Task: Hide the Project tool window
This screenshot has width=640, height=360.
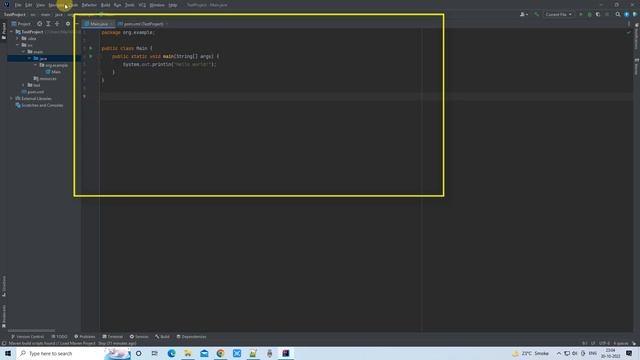Action: [76, 24]
